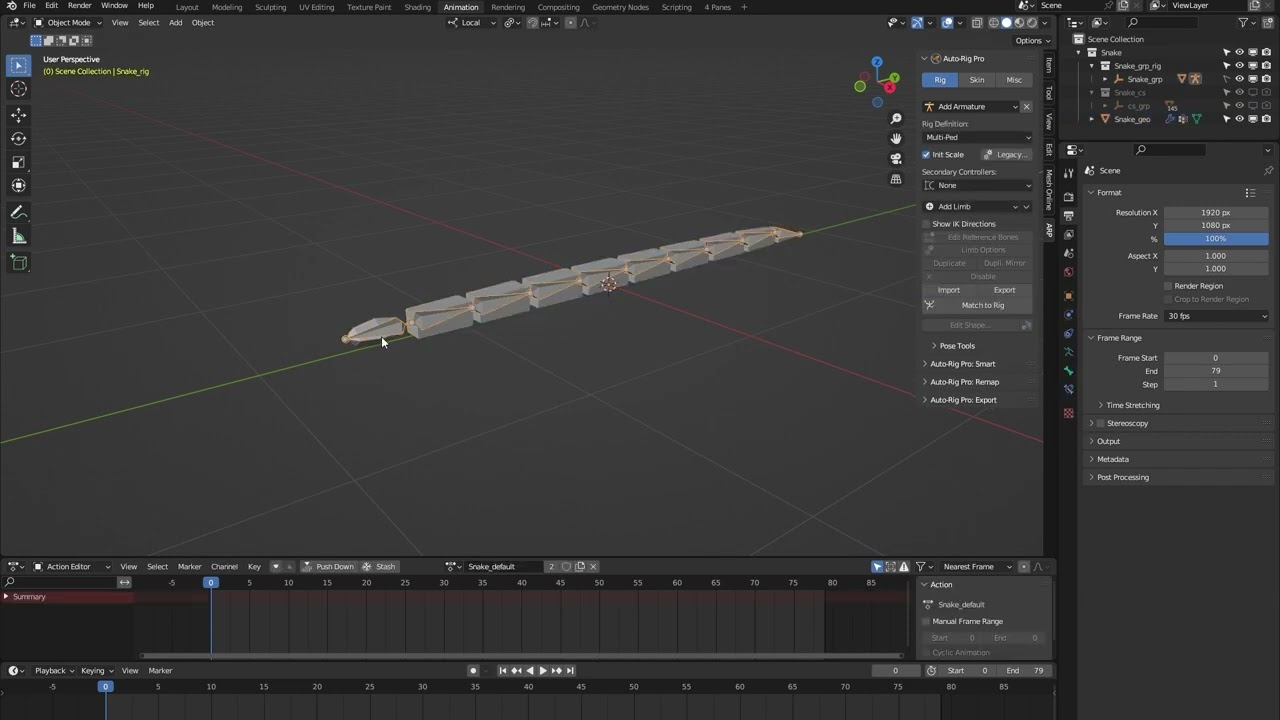Click the Match to Rig button

[x=977, y=305]
